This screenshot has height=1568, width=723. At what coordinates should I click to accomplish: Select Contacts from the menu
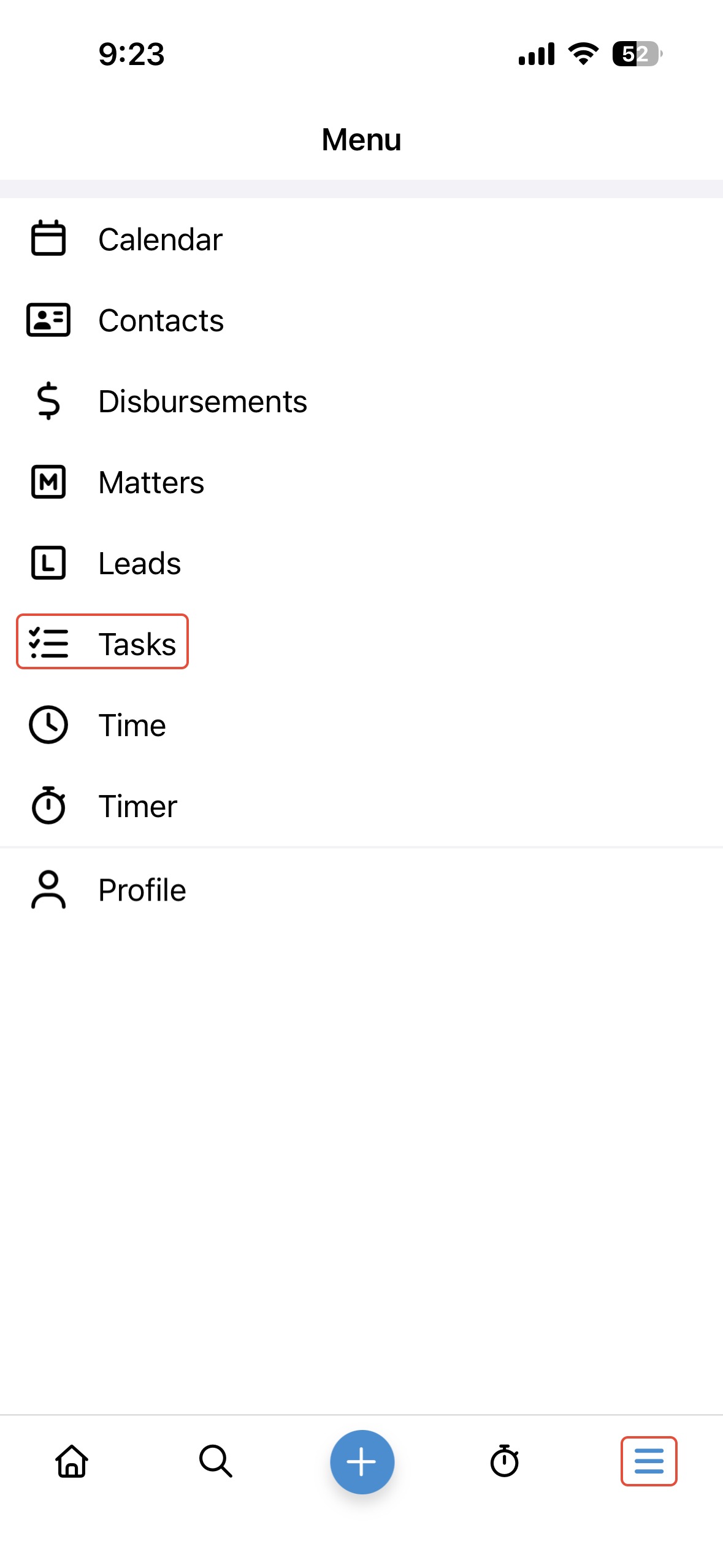161,320
